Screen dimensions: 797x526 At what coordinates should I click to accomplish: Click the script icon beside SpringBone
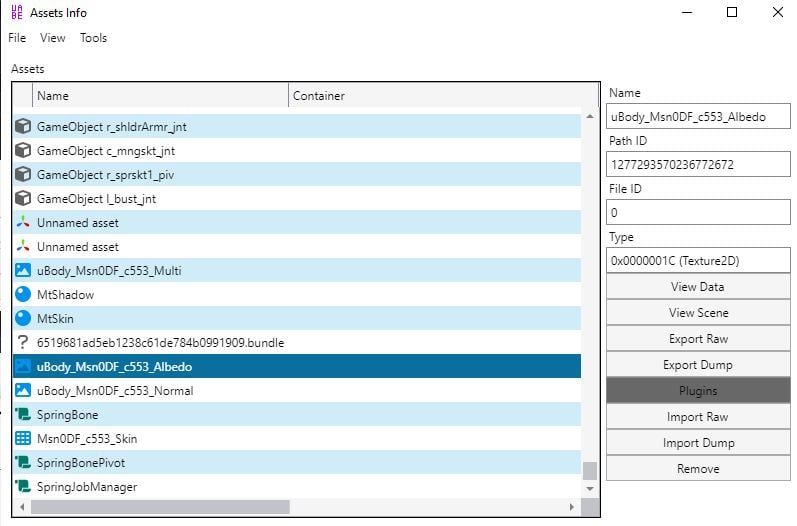click(23, 414)
